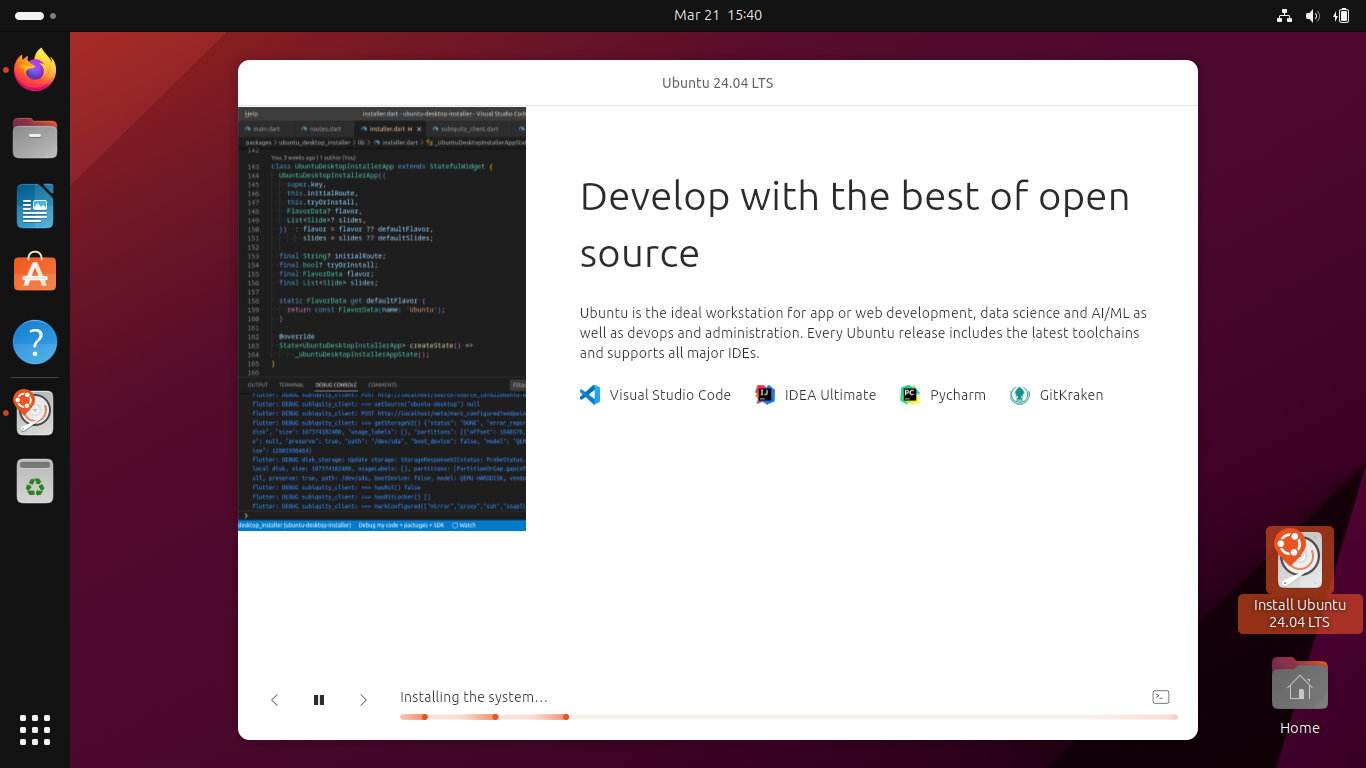Toggle the volume from the top bar

coord(1313,15)
